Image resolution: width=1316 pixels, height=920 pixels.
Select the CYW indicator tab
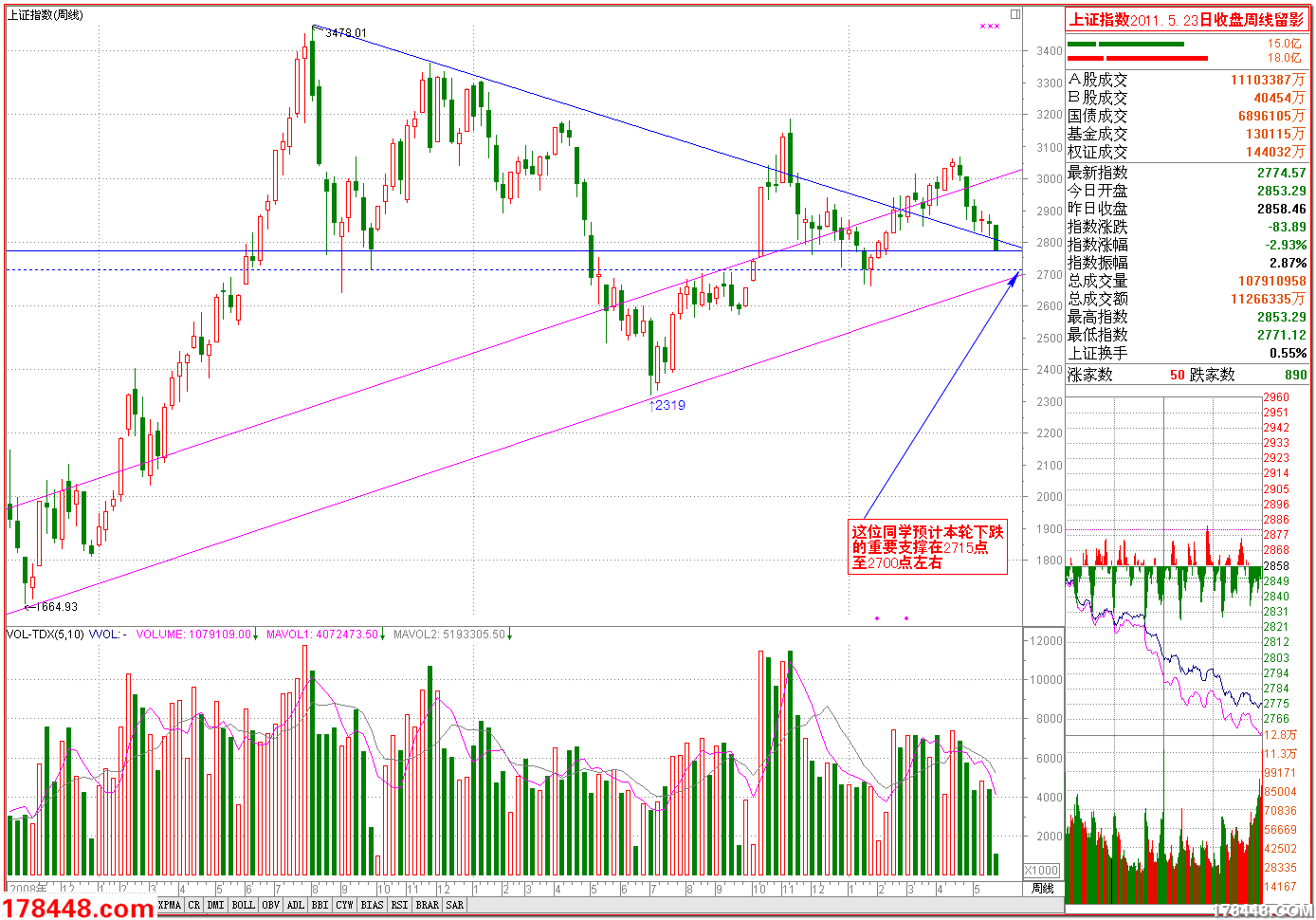pos(345,905)
